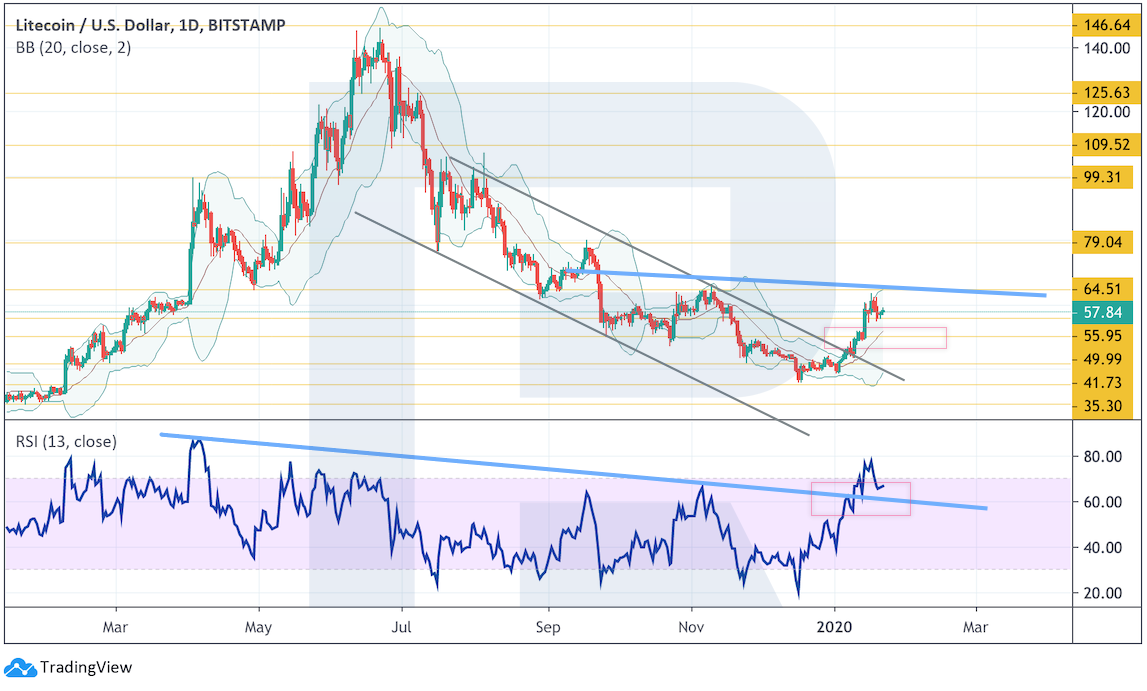Open the TradingView wordmark link
Image resolution: width=1147 pixels, height=691 pixels.
pos(86,668)
